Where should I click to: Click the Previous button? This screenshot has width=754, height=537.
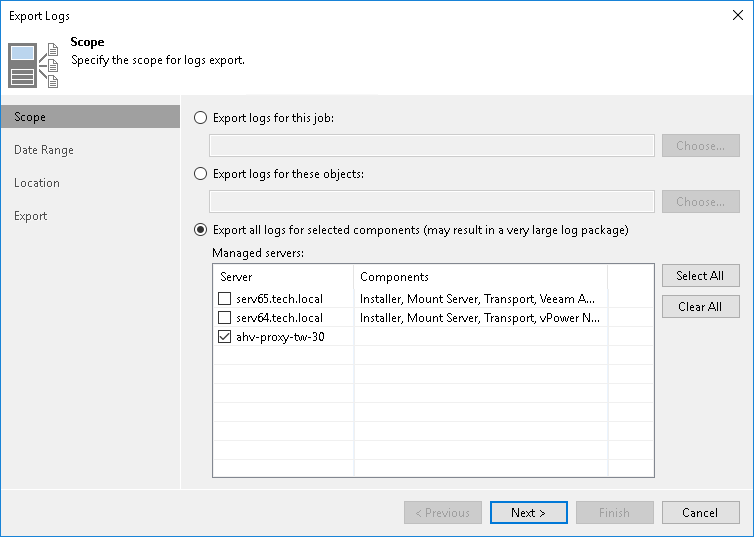[443, 513]
